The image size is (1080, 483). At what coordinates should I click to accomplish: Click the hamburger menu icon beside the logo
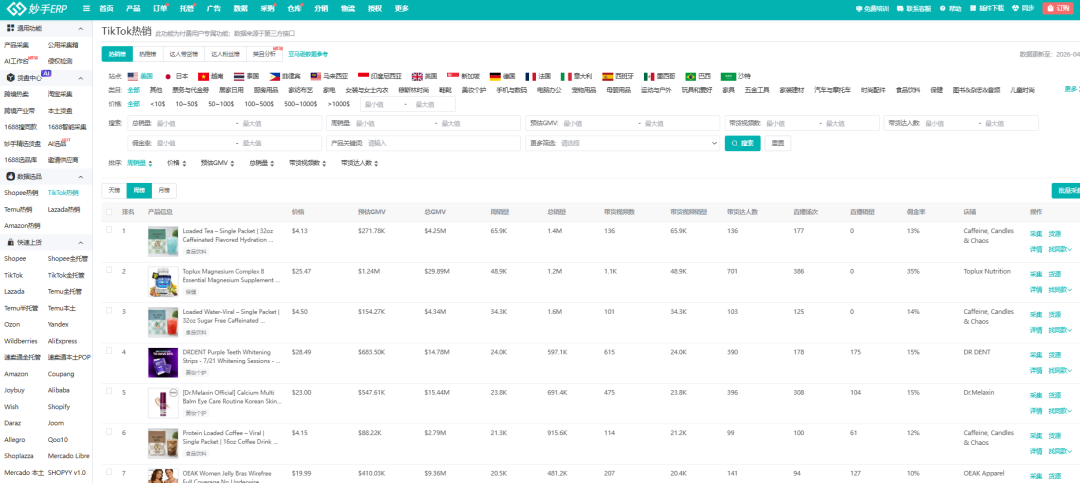coord(86,8)
